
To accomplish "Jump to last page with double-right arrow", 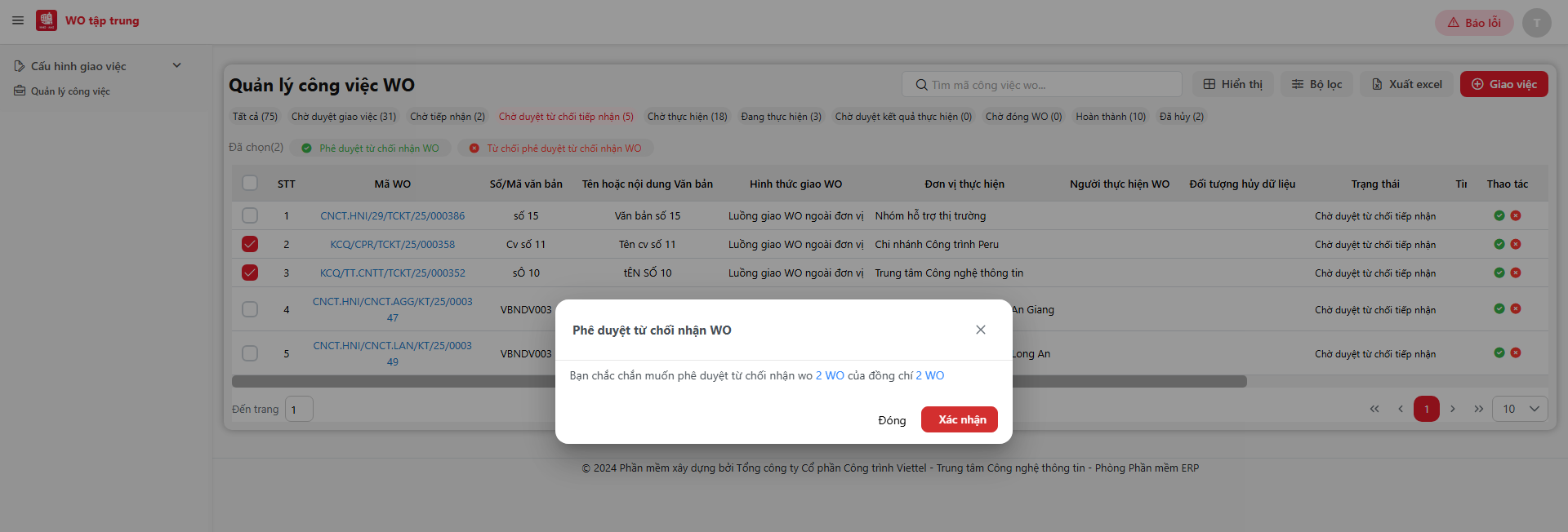I will click(x=1479, y=409).
